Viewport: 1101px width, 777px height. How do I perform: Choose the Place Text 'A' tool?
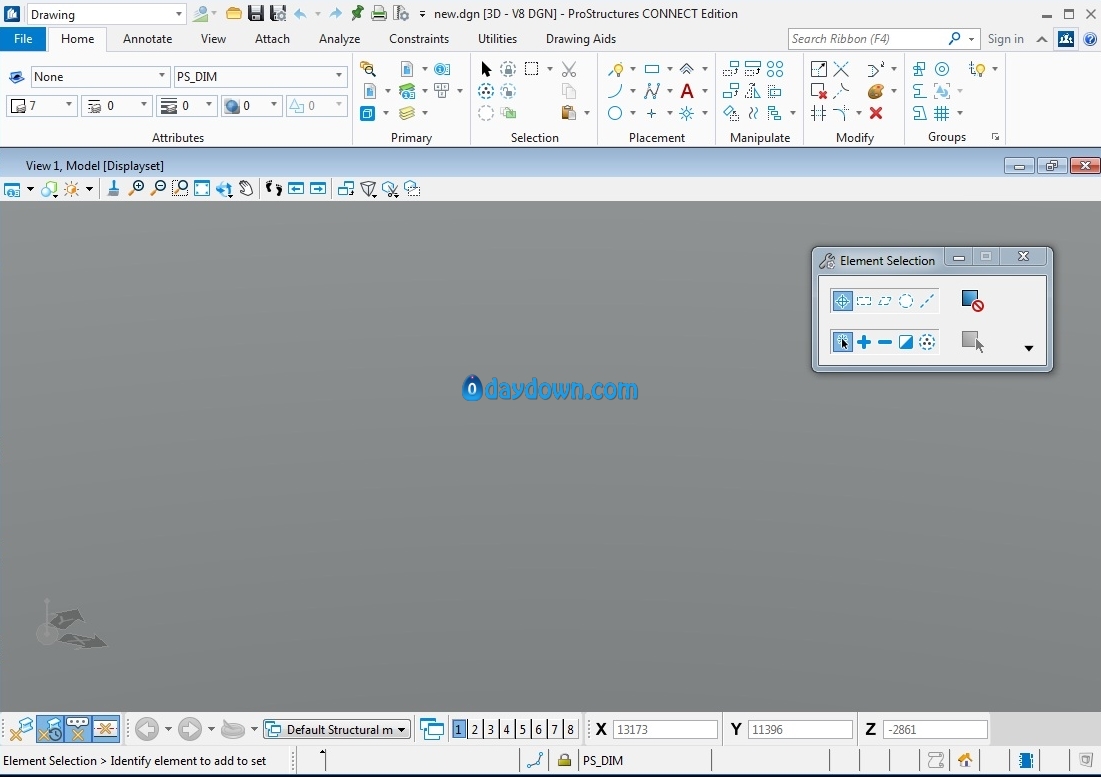tap(687, 91)
